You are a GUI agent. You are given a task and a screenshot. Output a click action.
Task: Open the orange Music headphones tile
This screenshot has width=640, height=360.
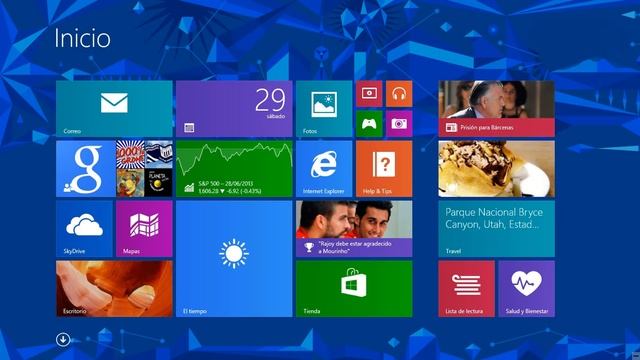pyautogui.click(x=399, y=93)
